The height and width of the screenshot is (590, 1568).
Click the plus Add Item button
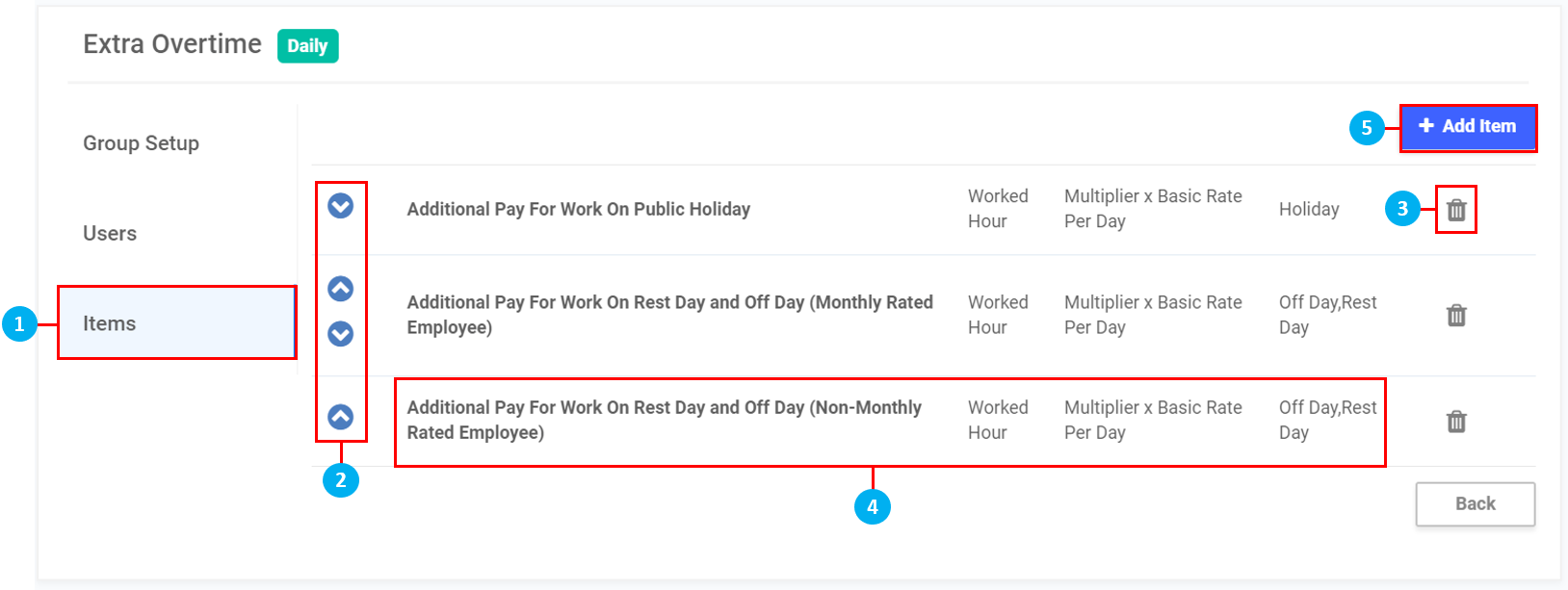pyautogui.click(x=1467, y=127)
